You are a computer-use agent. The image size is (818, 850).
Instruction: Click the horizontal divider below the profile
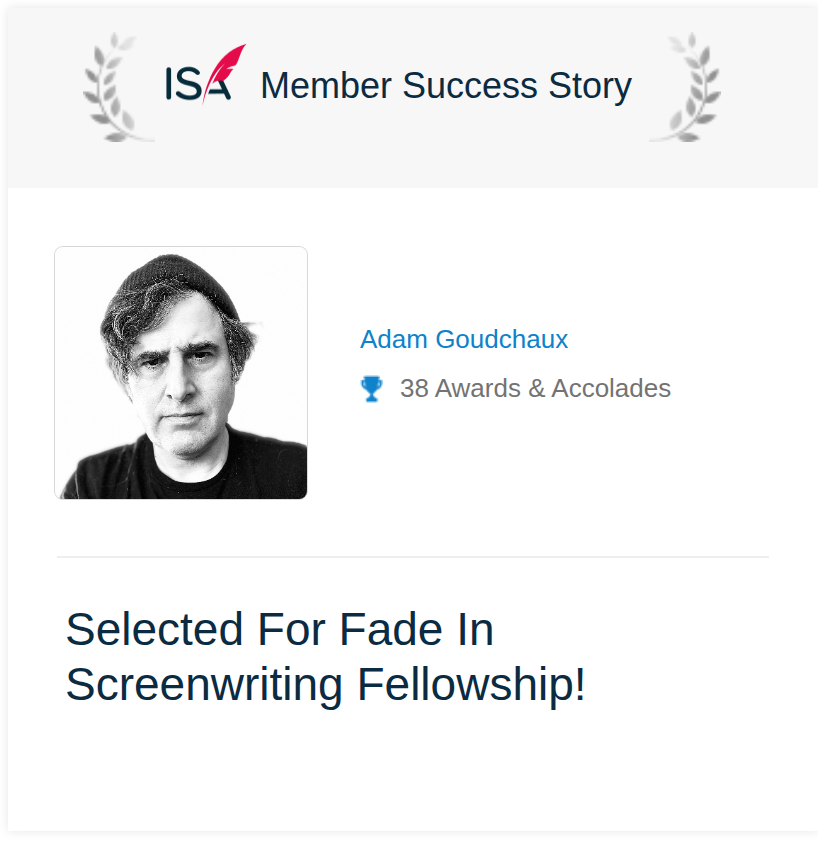coord(413,557)
